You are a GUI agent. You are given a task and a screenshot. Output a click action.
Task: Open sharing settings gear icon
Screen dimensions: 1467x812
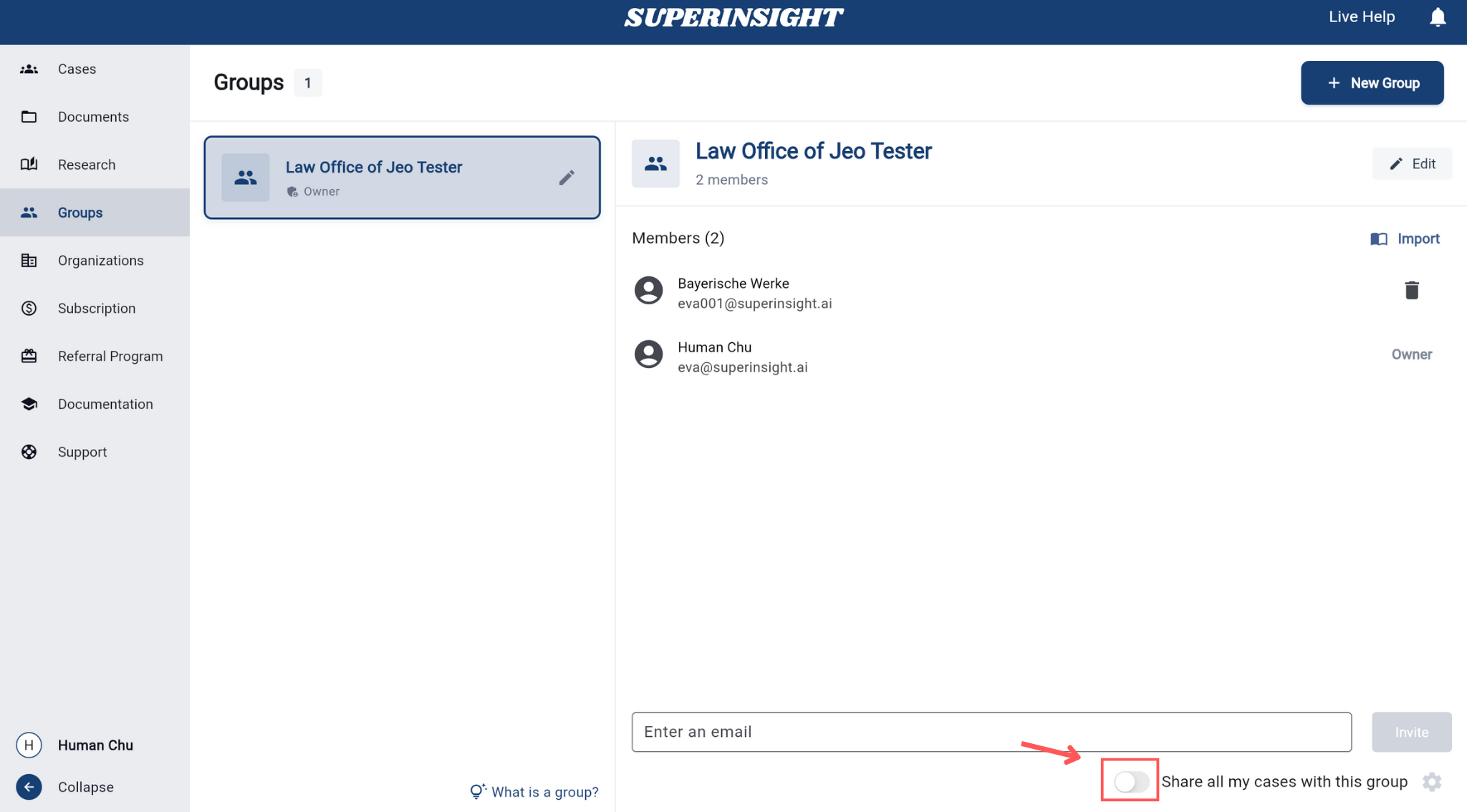(1431, 781)
